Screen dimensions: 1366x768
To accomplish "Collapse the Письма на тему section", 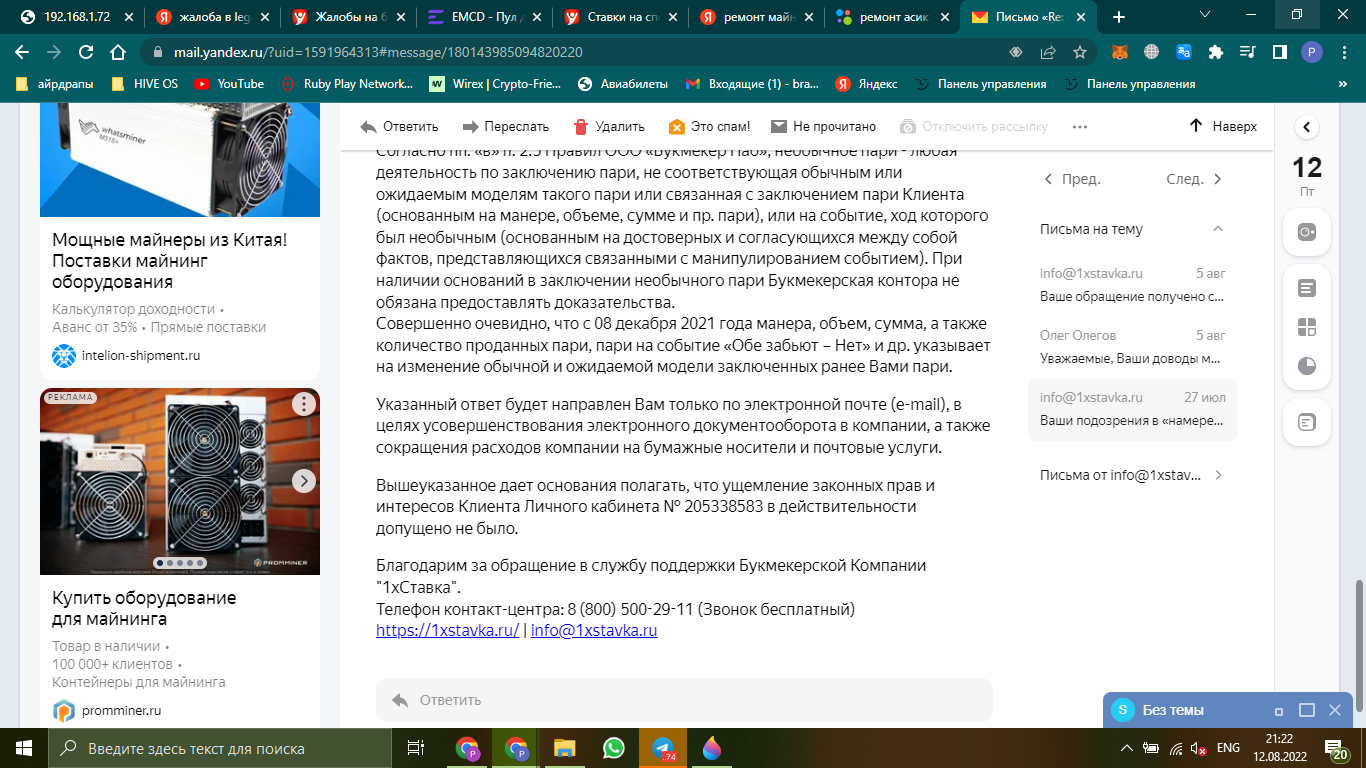I will 1217,229.
